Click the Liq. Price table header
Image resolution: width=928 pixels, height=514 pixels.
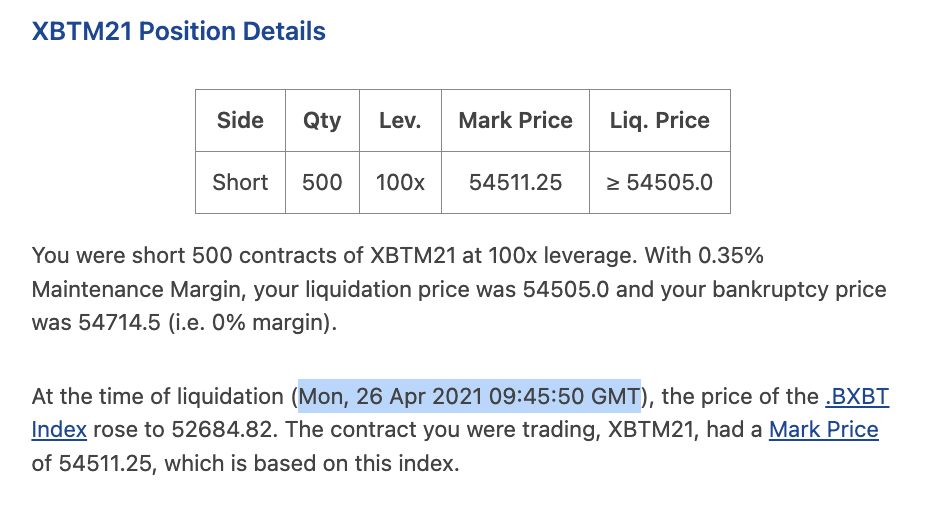point(660,121)
